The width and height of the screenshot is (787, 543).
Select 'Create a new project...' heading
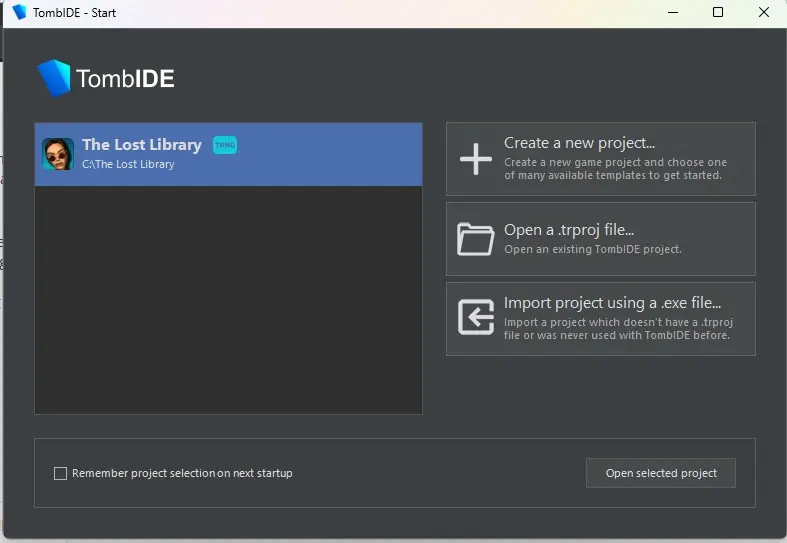click(x=579, y=143)
